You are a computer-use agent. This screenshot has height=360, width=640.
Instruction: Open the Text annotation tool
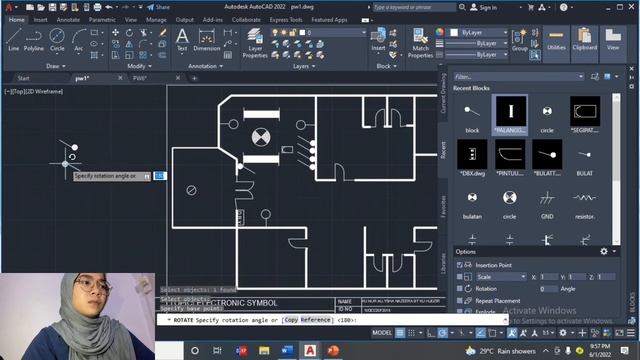(182, 40)
